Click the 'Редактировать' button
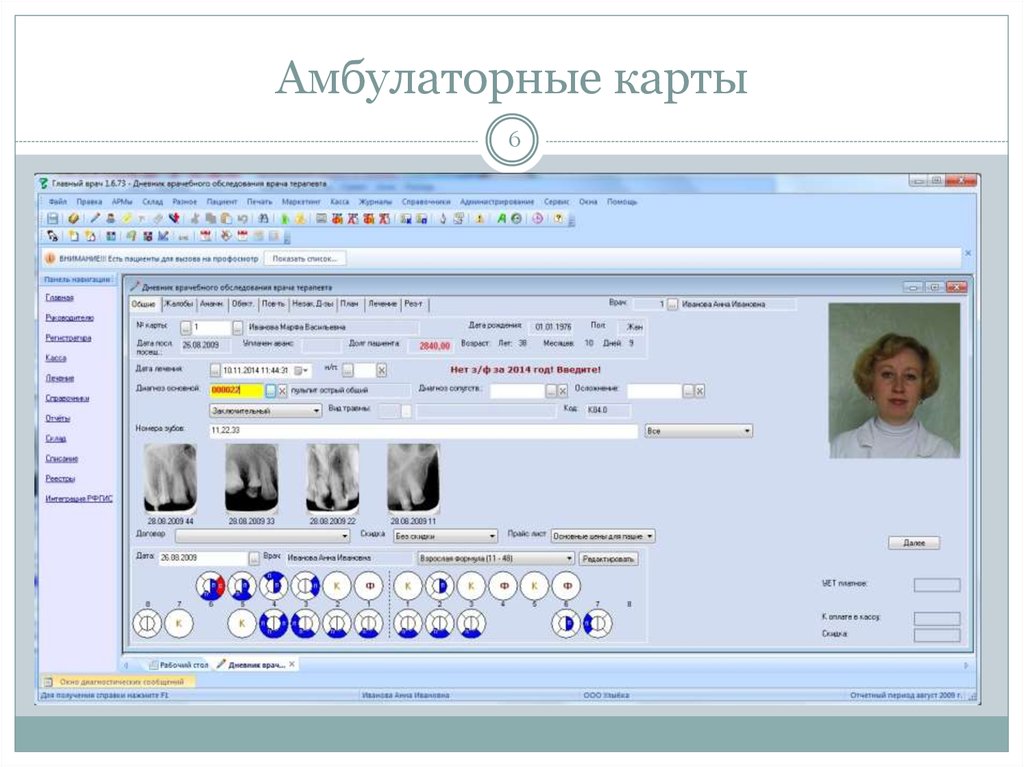 pos(610,559)
